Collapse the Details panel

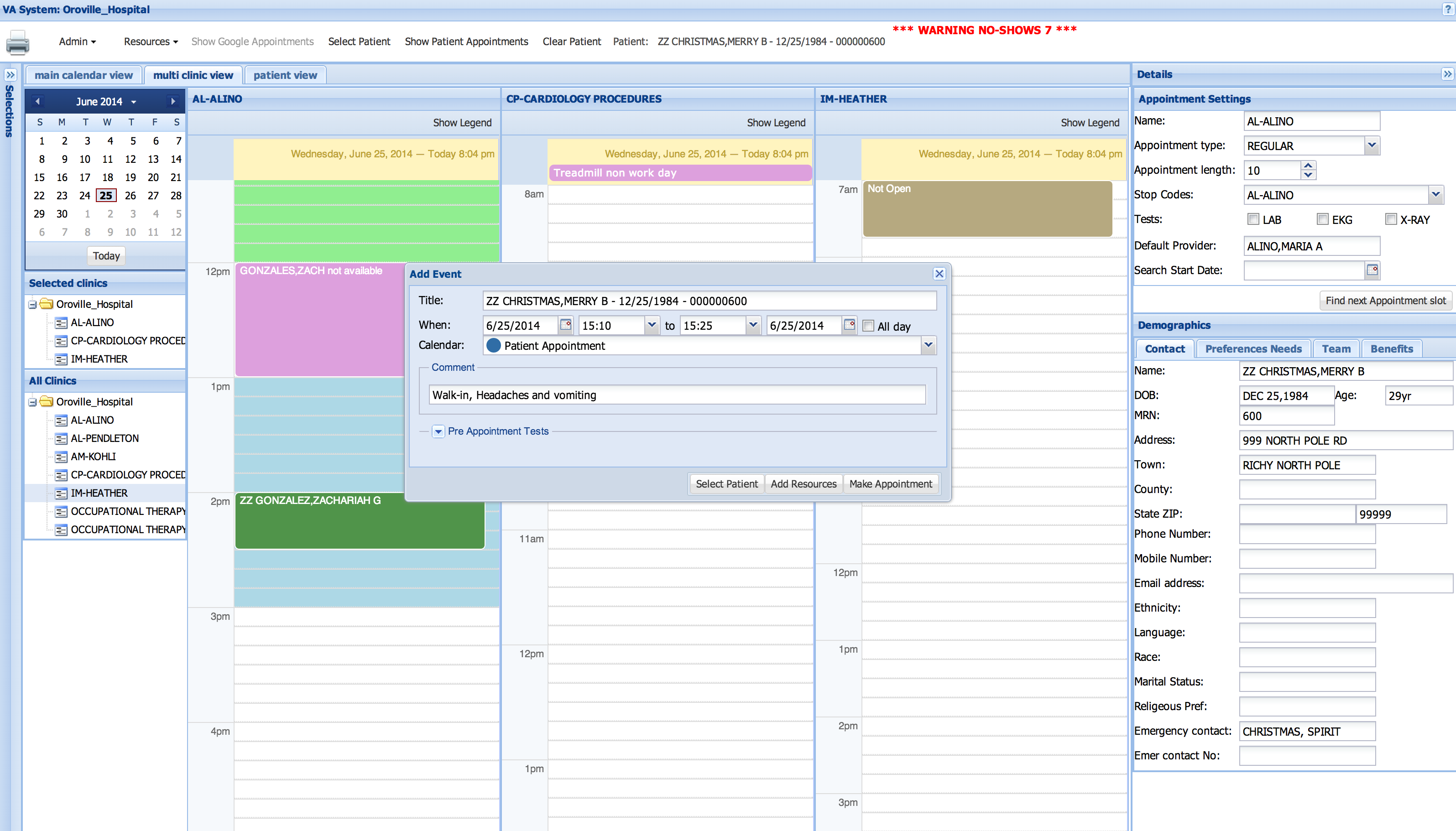click(x=1447, y=74)
